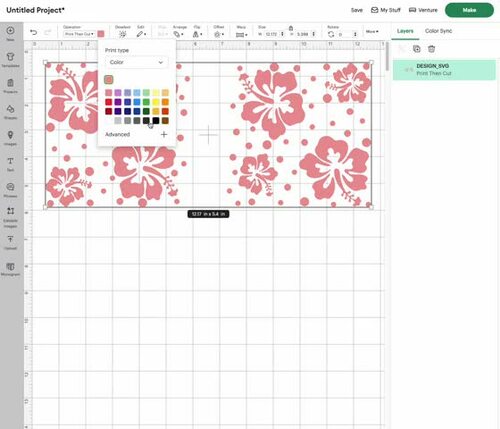Viewport: 500px width, 429px height.
Task: Toggle the size aspect ratio lock
Action: click(291, 28)
